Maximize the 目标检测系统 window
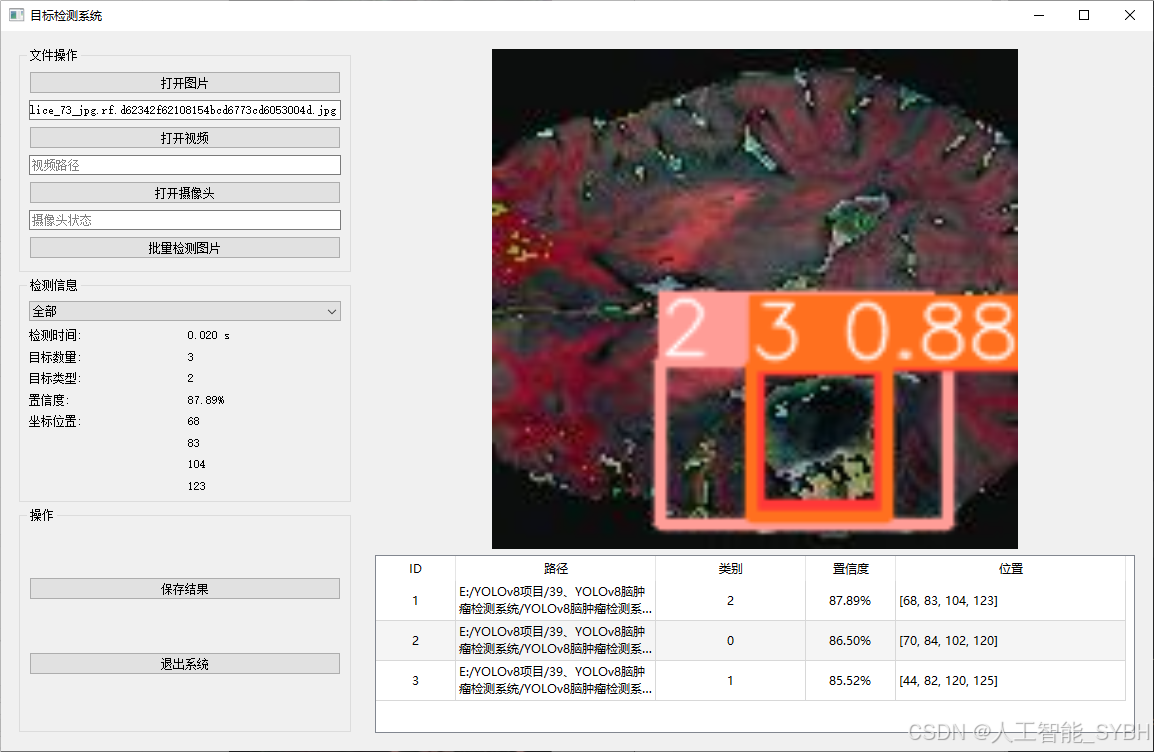 coord(1084,15)
